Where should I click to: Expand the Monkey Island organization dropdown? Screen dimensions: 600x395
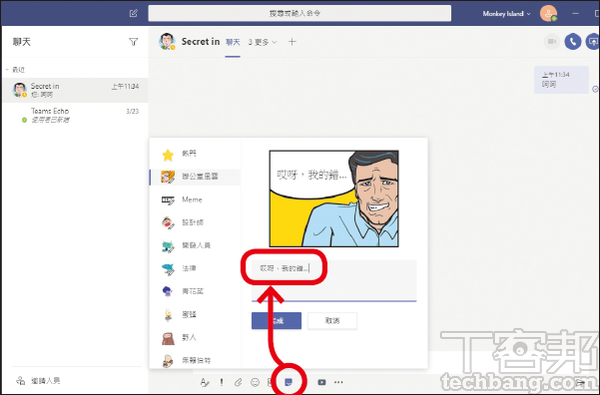click(506, 14)
